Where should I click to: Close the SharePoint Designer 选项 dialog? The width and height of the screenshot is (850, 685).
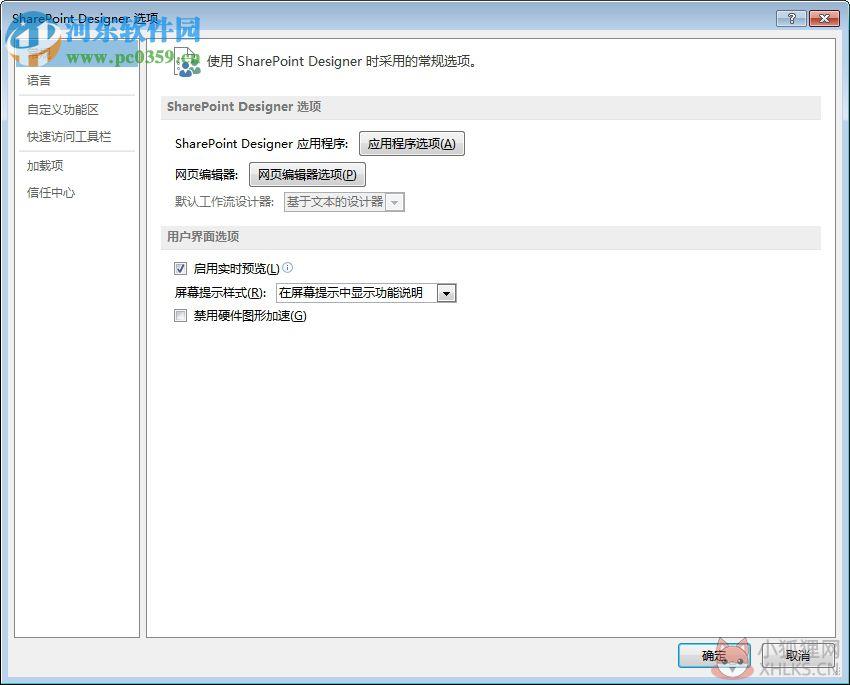click(x=824, y=19)
